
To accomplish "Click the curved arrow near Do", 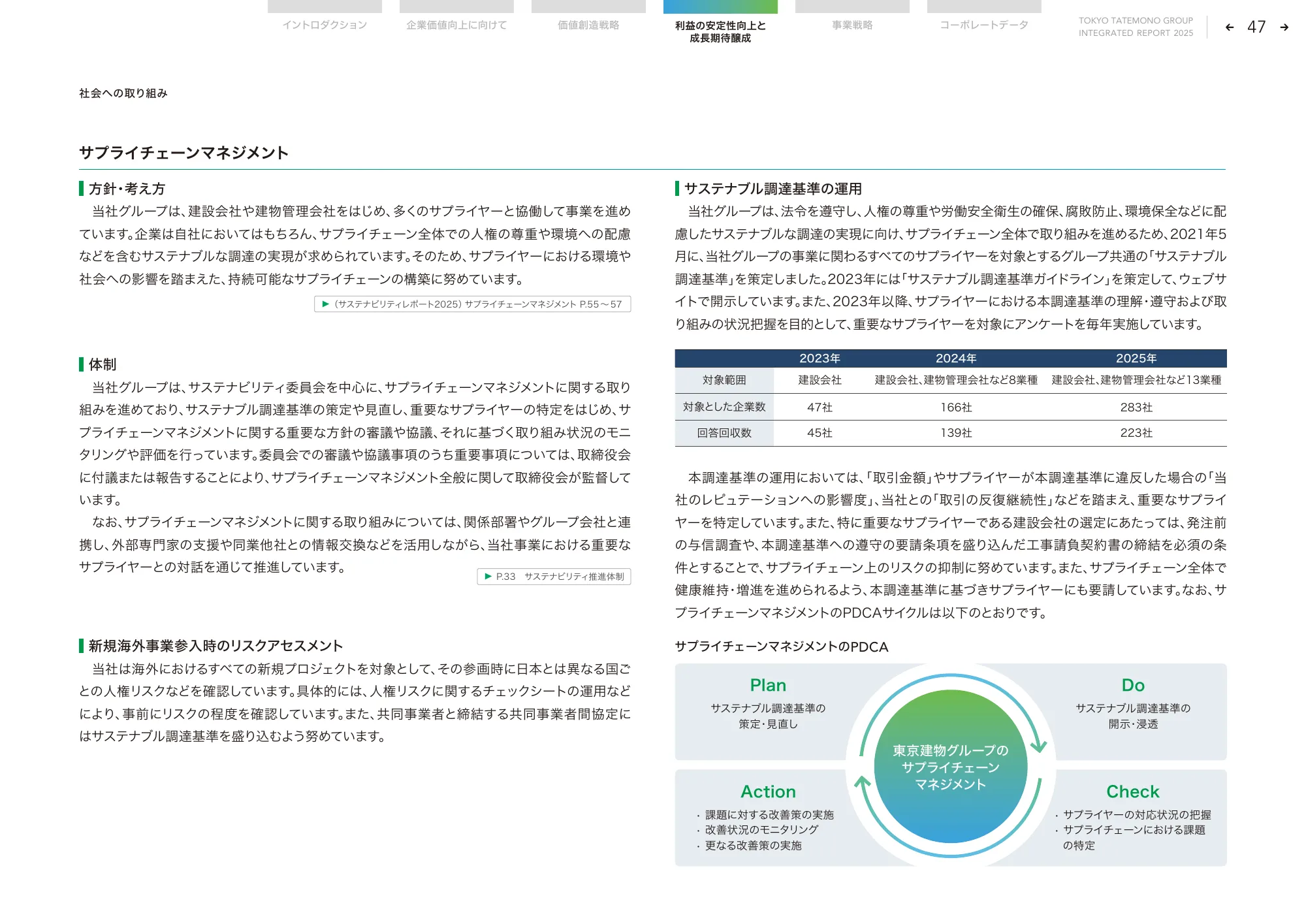I will coord(1038,745).
